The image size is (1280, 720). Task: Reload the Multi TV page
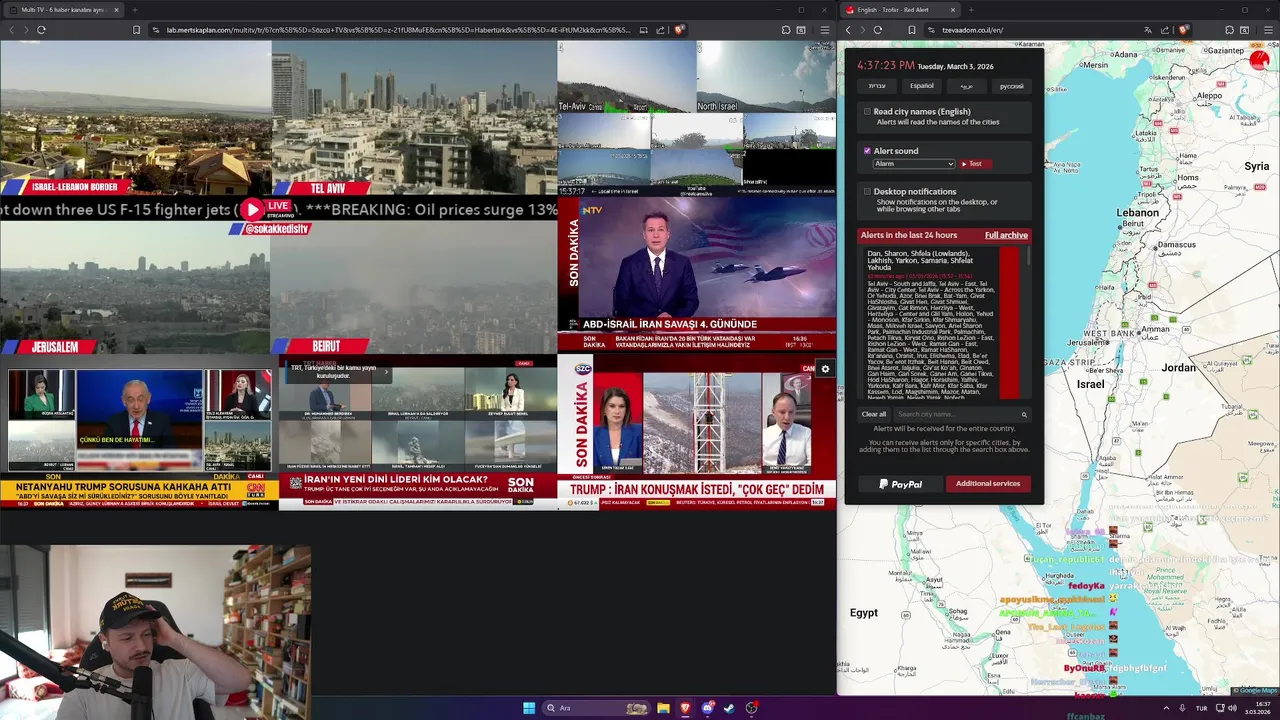(41, 30)
